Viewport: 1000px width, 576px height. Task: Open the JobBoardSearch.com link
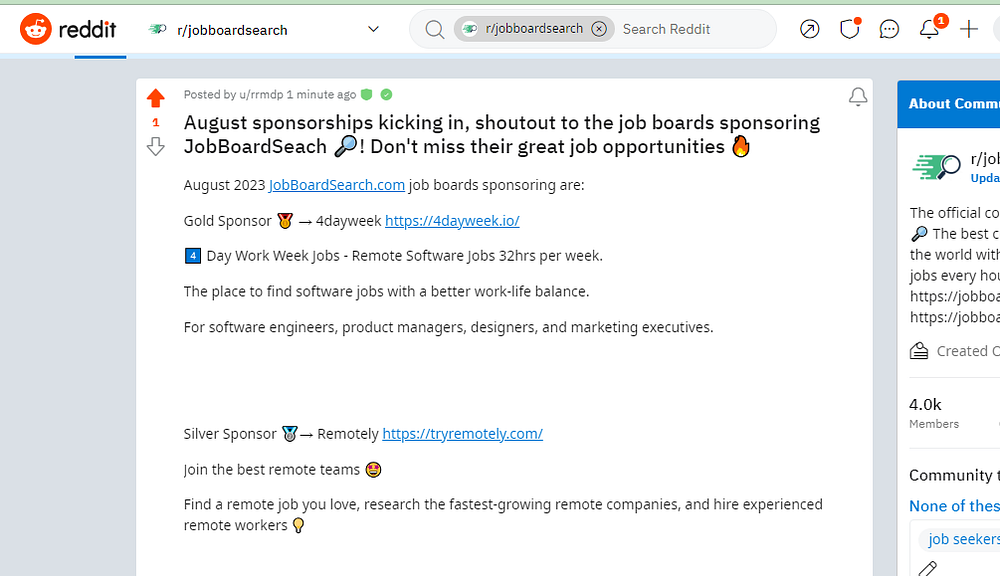[337, 185]
